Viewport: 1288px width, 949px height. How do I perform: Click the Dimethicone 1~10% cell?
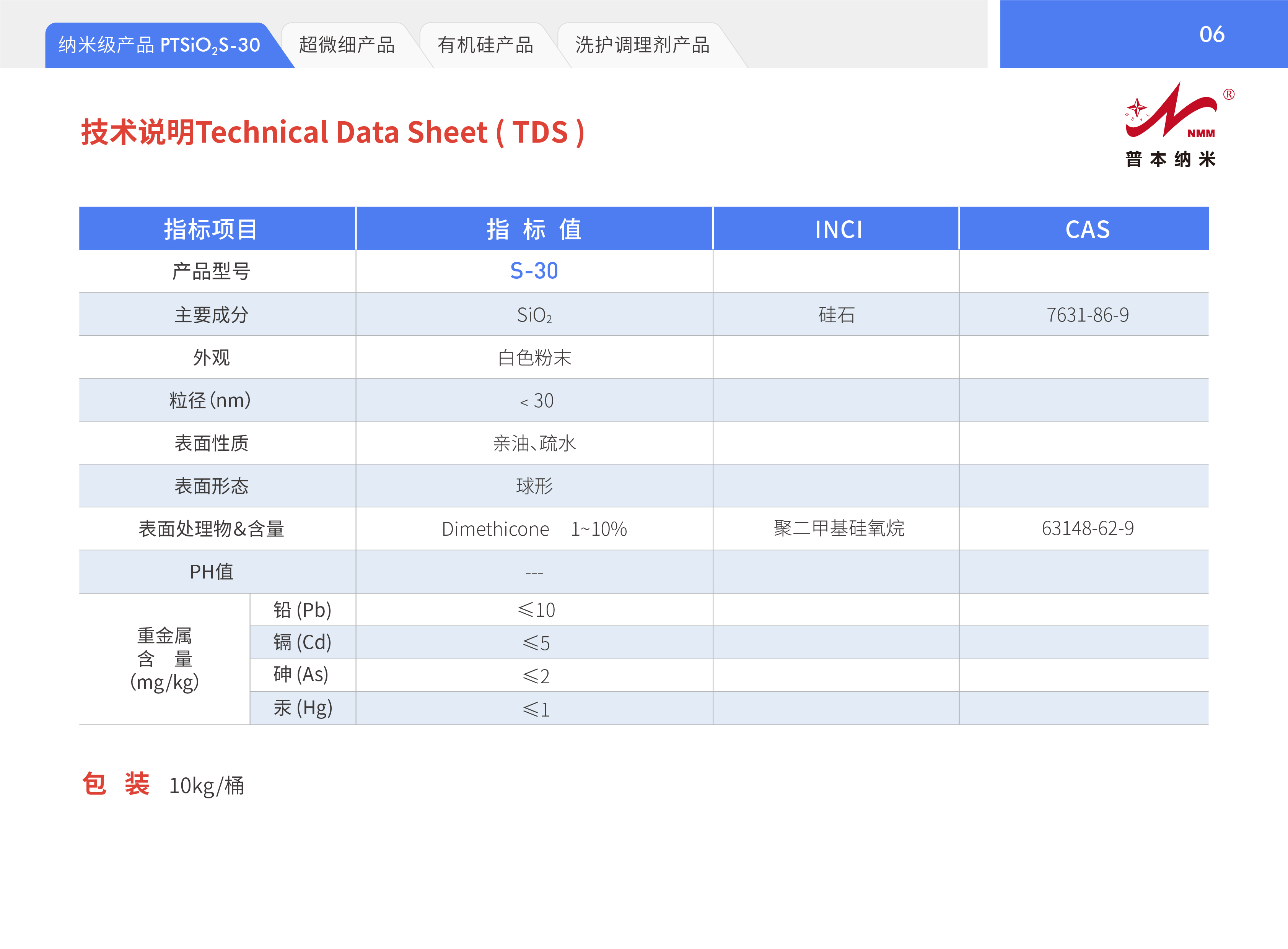point(534,529)
